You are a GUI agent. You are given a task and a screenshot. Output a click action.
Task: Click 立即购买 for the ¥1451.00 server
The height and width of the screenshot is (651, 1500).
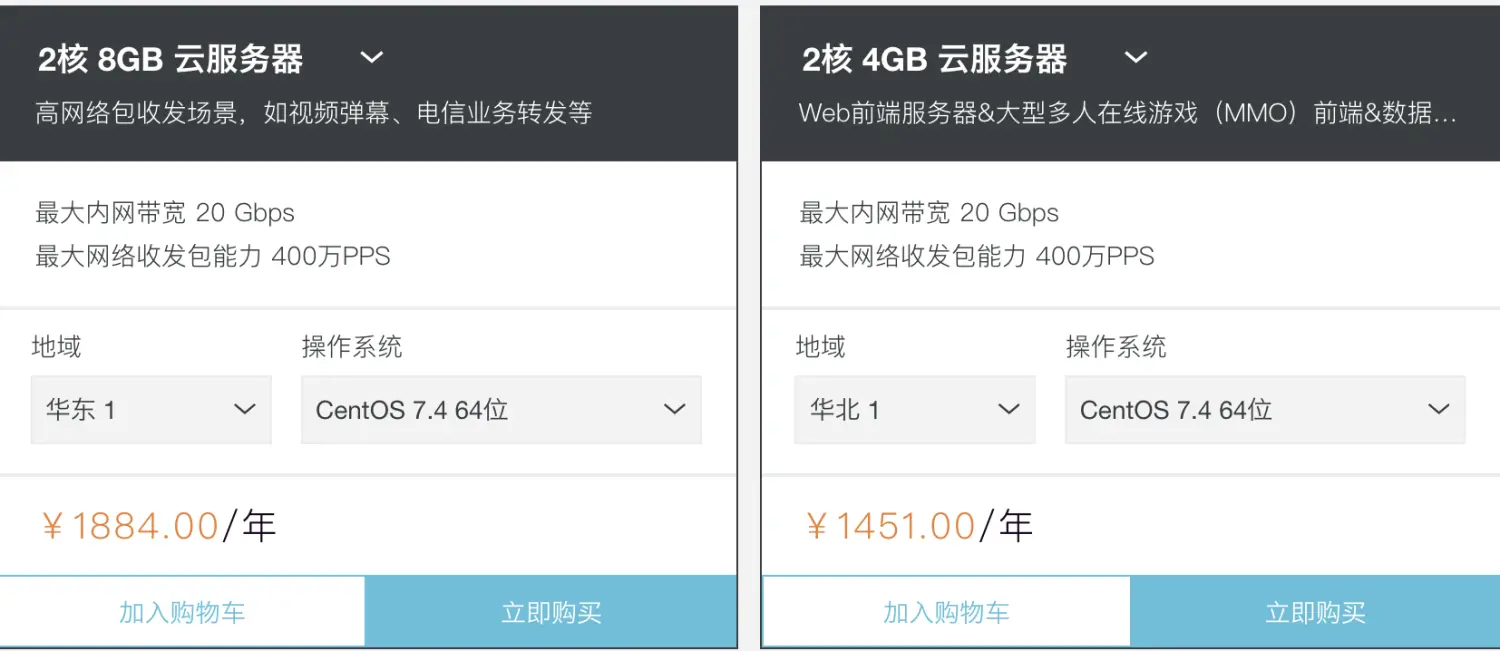(x=1315, y=612)
